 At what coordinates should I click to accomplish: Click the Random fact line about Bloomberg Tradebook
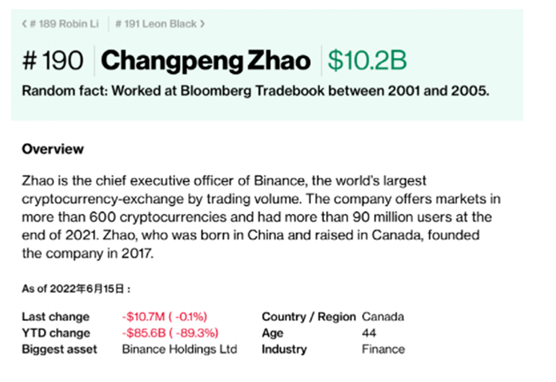click(x=255, y=91)
